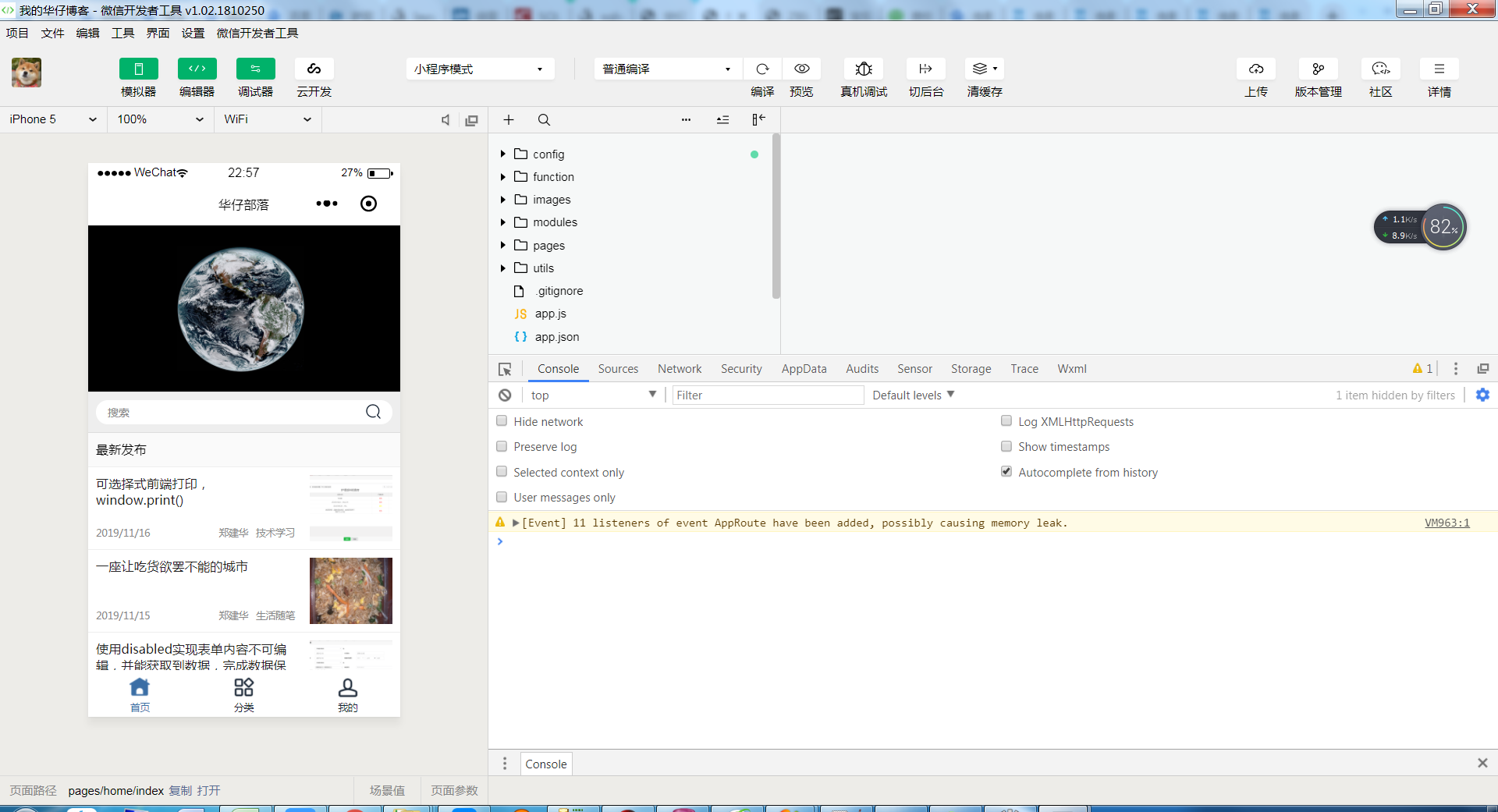Image resolution: width=1498 pixels, height=812 pixels.
Task: Open cloud development via 云开发 icon
Action: [314, 69]
